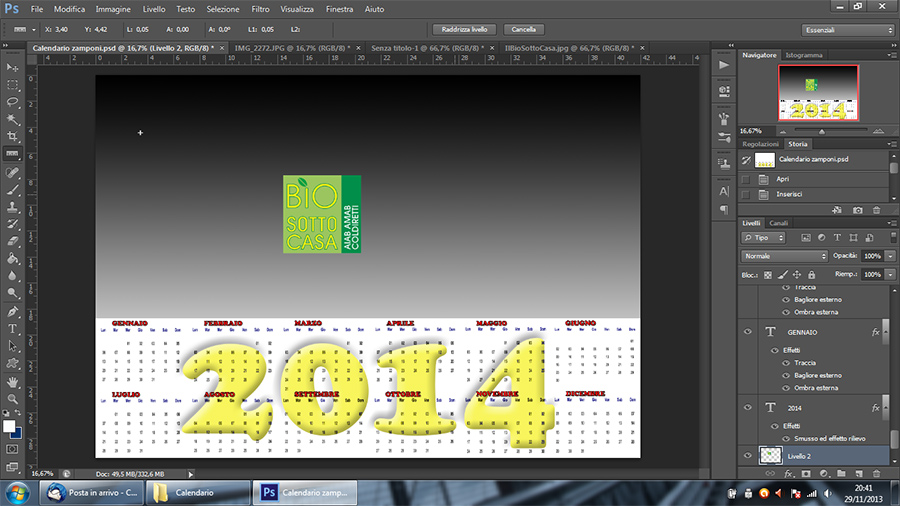The height and width of the screenshot is (506, 900).
Task: Select the Horizontal Type tool
Action: 13,328
